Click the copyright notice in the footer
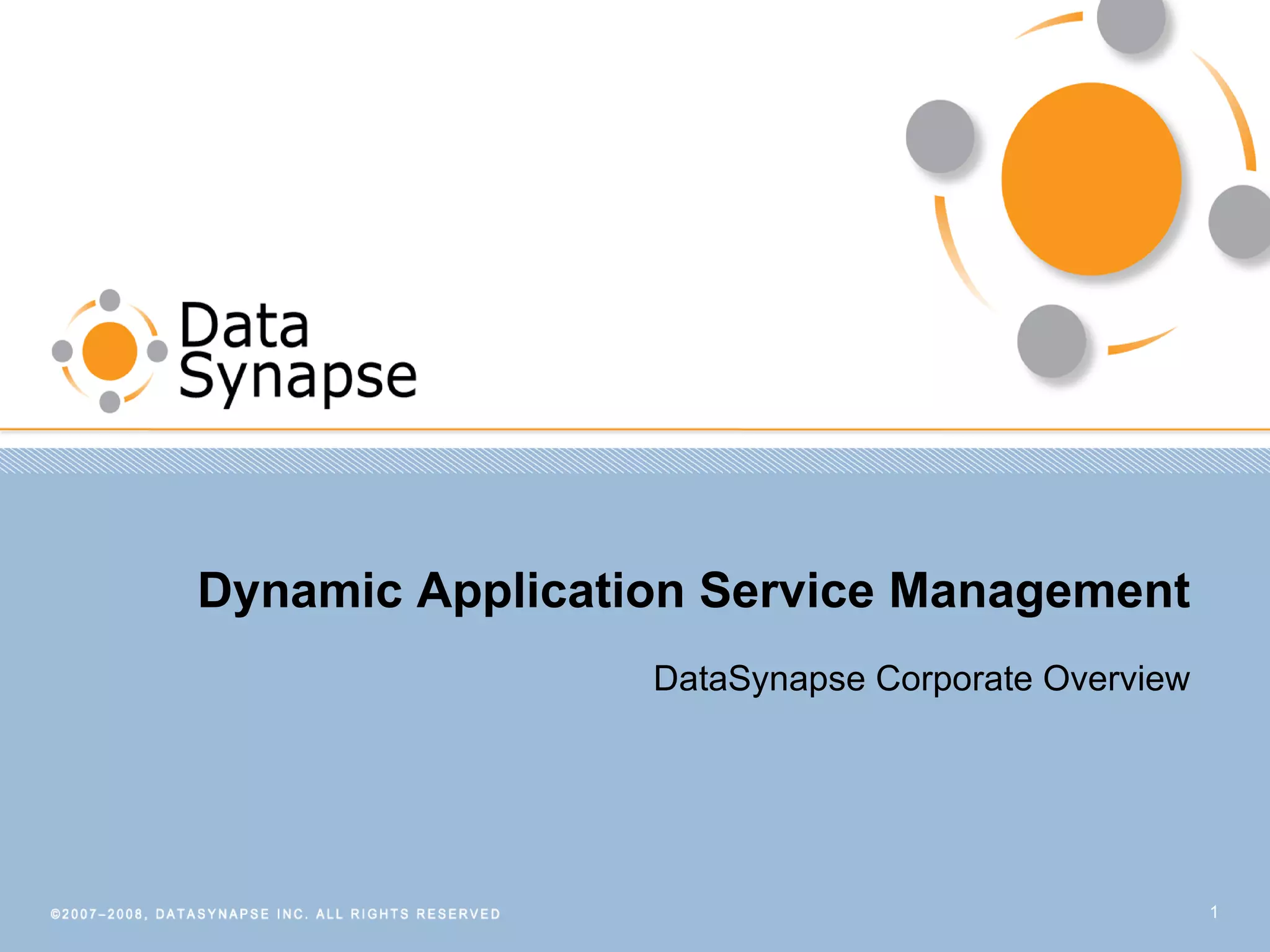1270x952 pixels. coord(275,914)
